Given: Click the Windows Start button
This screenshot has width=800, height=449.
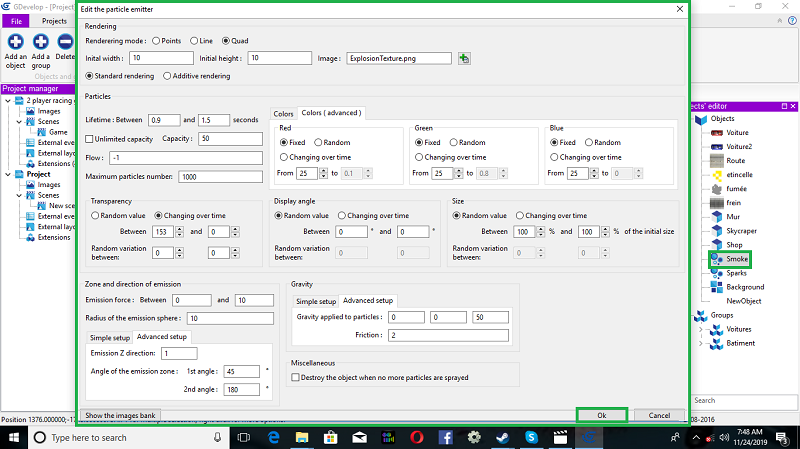Looking at the screenshot, I should (x=14, y=437).
